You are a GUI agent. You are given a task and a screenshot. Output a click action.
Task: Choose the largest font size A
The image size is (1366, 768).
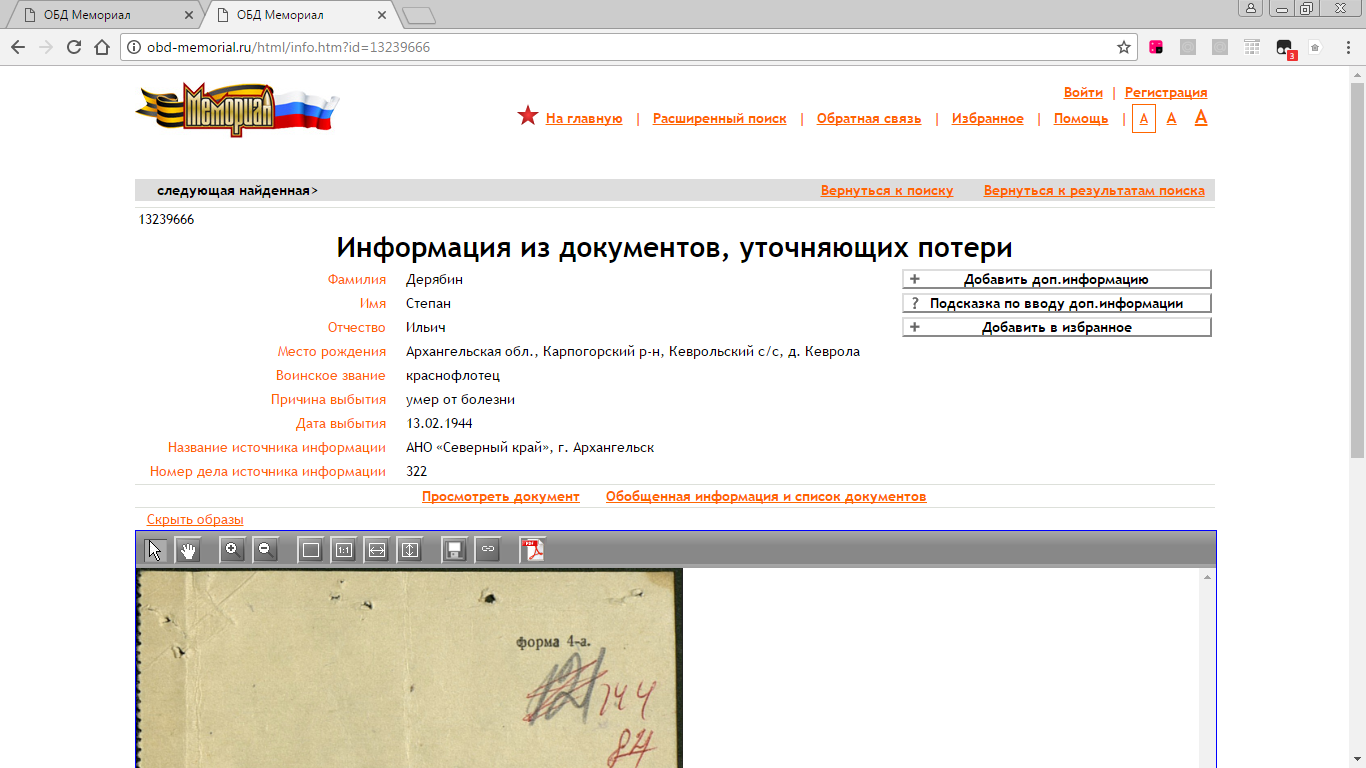(x=1201, y=117)
